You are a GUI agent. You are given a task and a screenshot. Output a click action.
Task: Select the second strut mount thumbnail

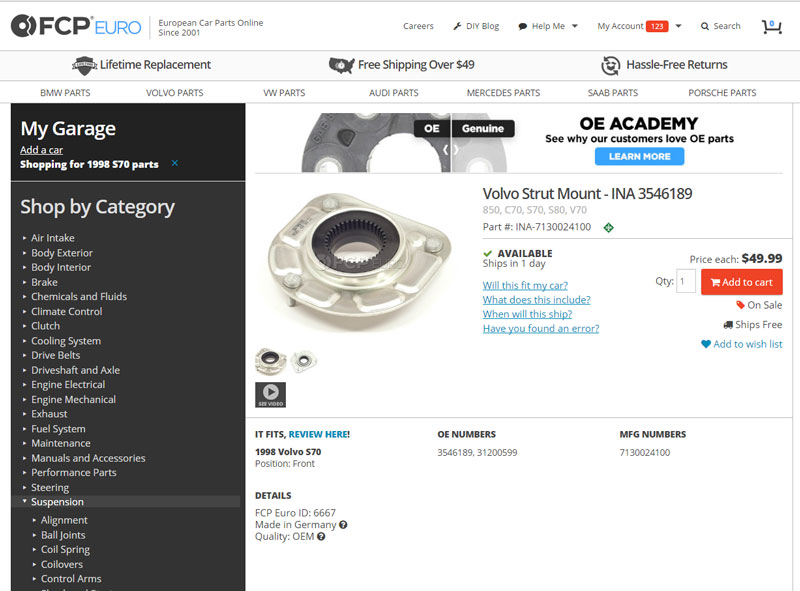click(304, 361)
